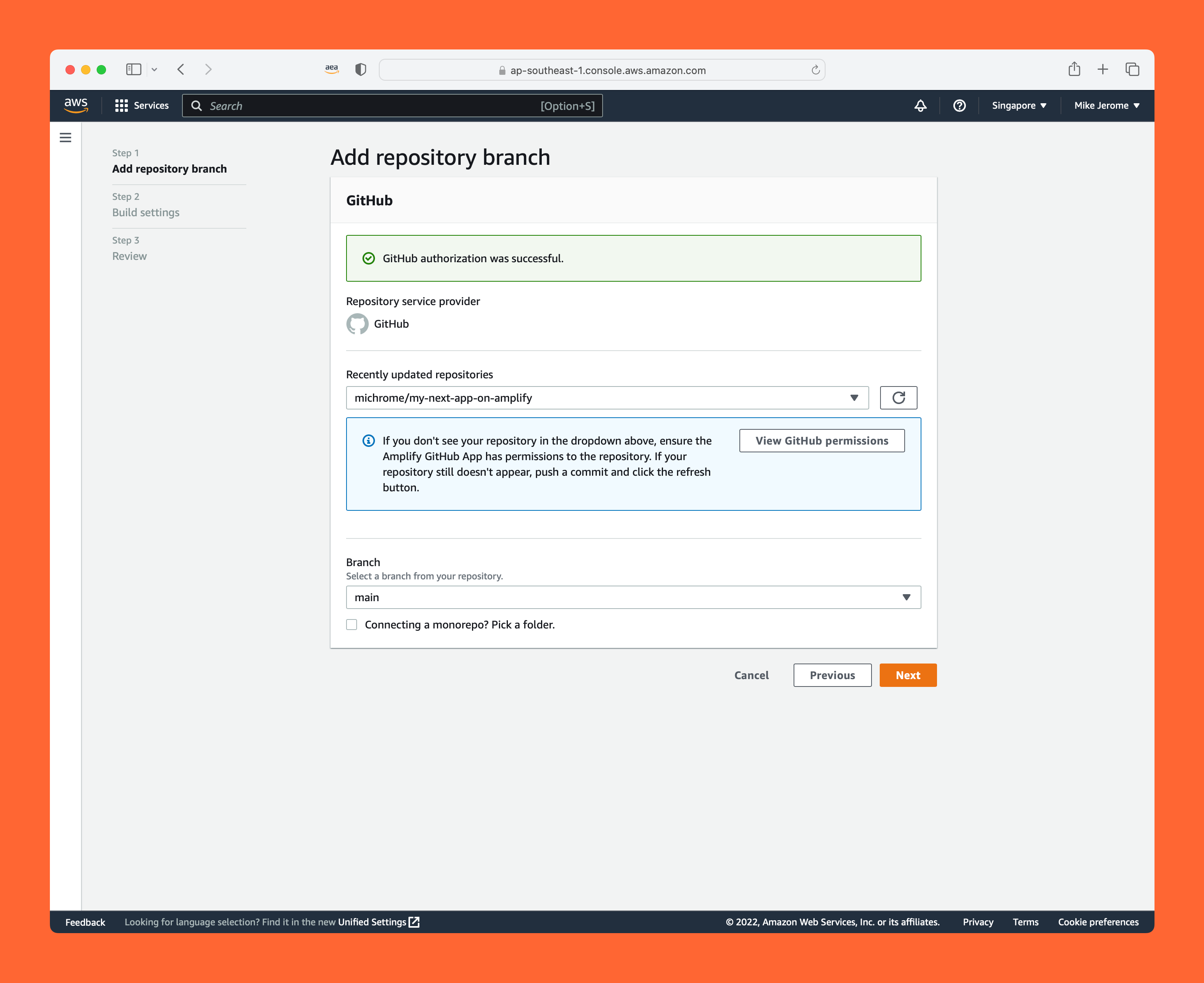
Task: Click the orange Next button
Action: pos(907,675)
